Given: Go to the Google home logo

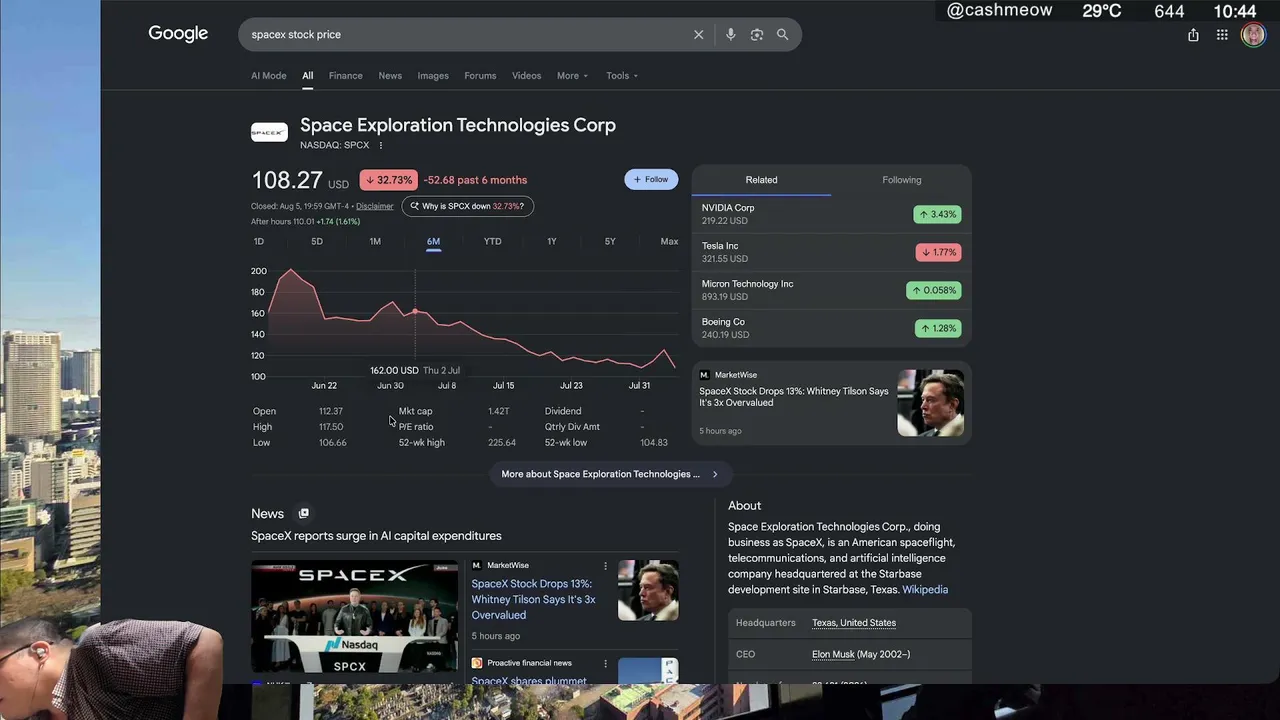Looking at the screenshot, I should pos(178,34).
